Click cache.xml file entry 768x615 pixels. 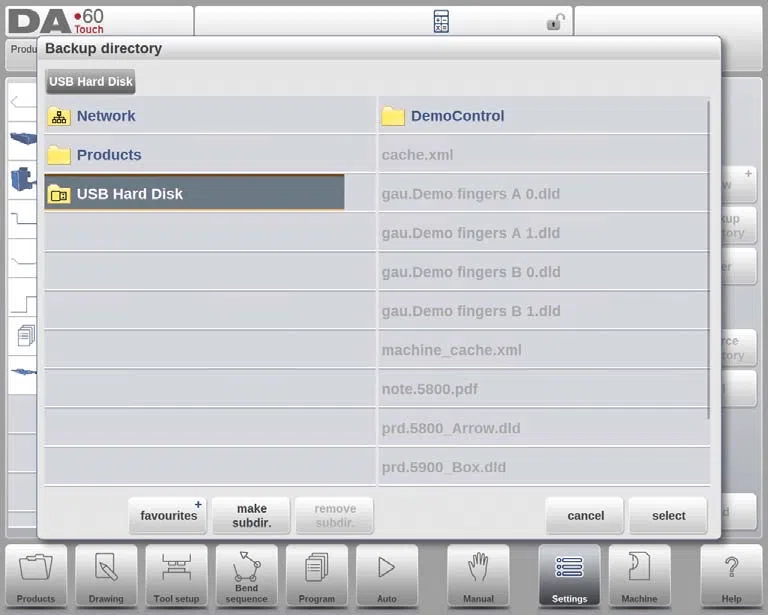click(544, 154)
